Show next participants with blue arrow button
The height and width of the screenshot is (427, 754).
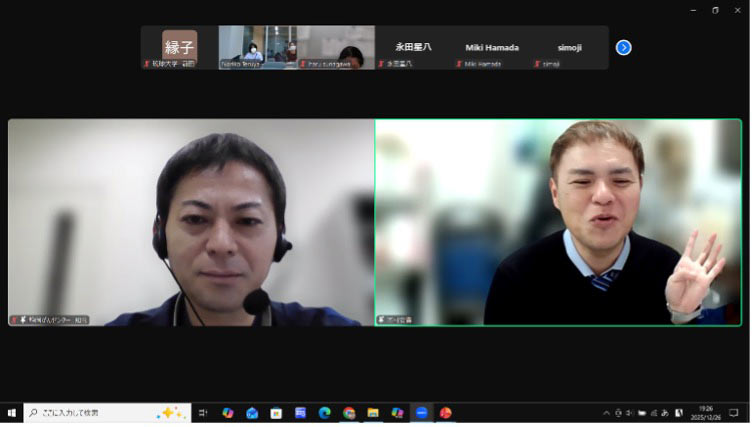[624, 47]
